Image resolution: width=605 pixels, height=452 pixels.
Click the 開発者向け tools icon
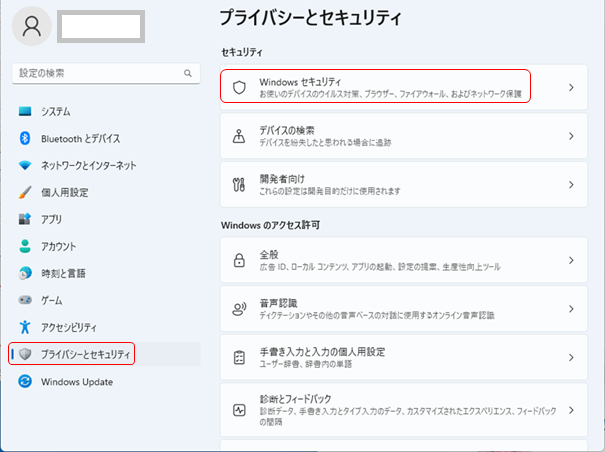[x=239, y=184]
